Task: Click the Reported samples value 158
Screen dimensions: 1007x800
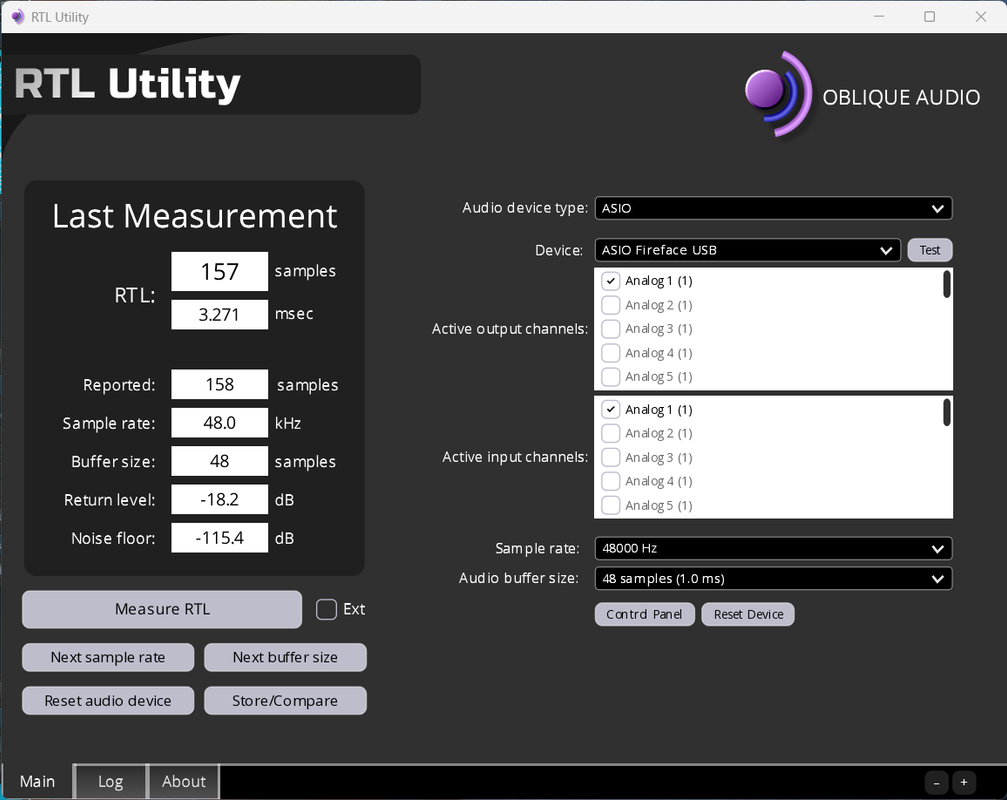Action: [x=220, y=385]
